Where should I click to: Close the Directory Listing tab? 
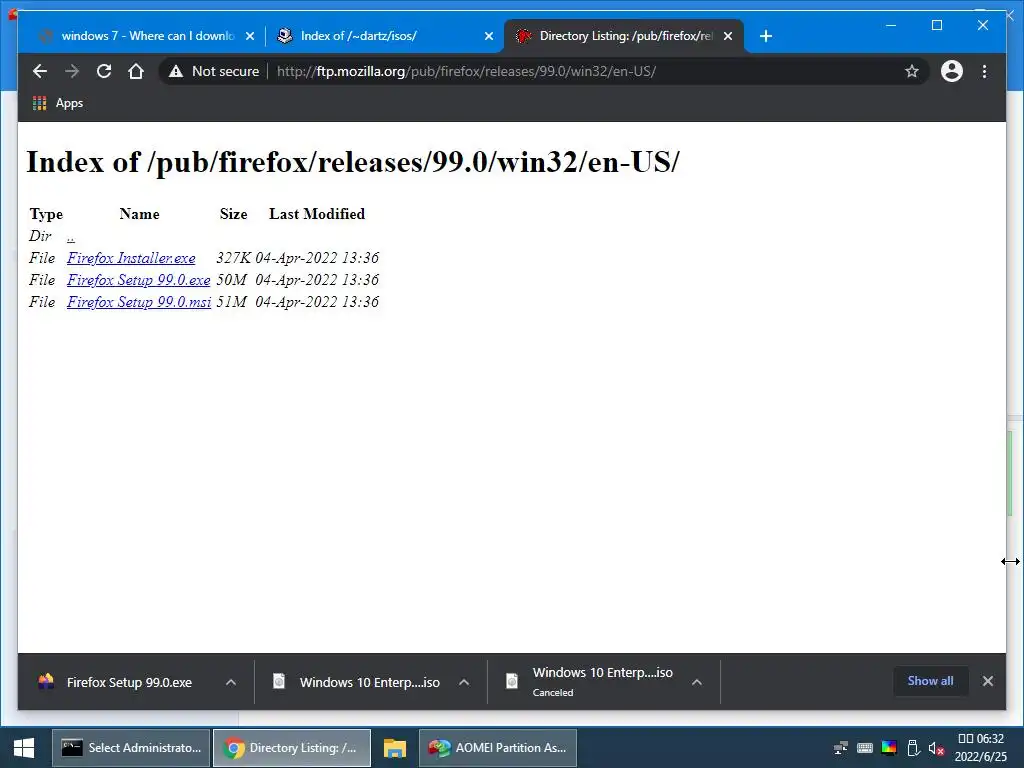728,37
